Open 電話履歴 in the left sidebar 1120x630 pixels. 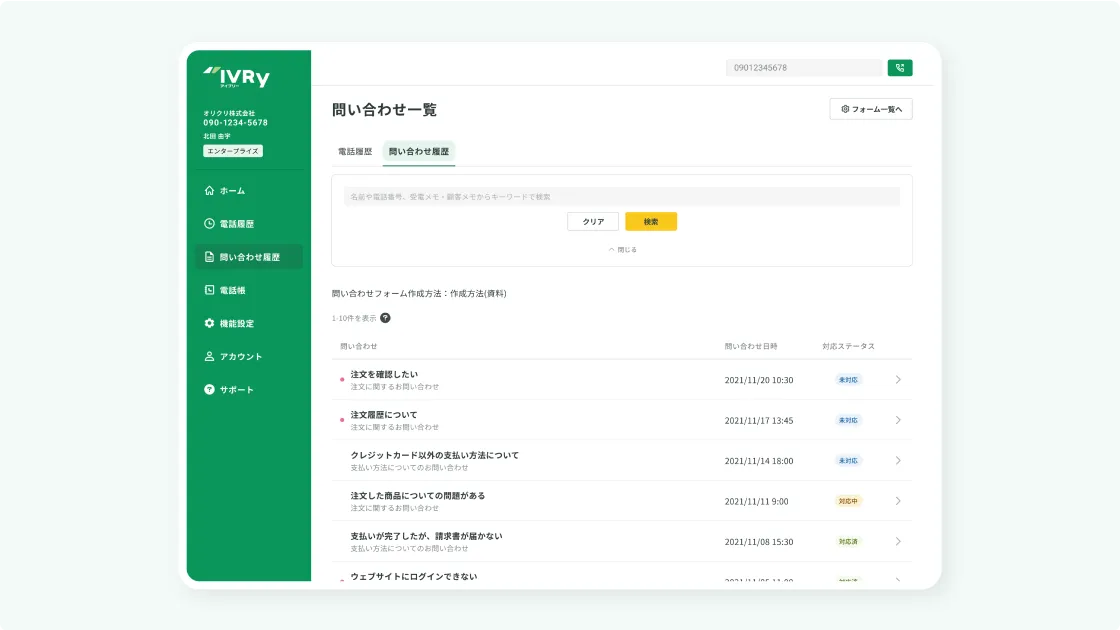[236, 224]
